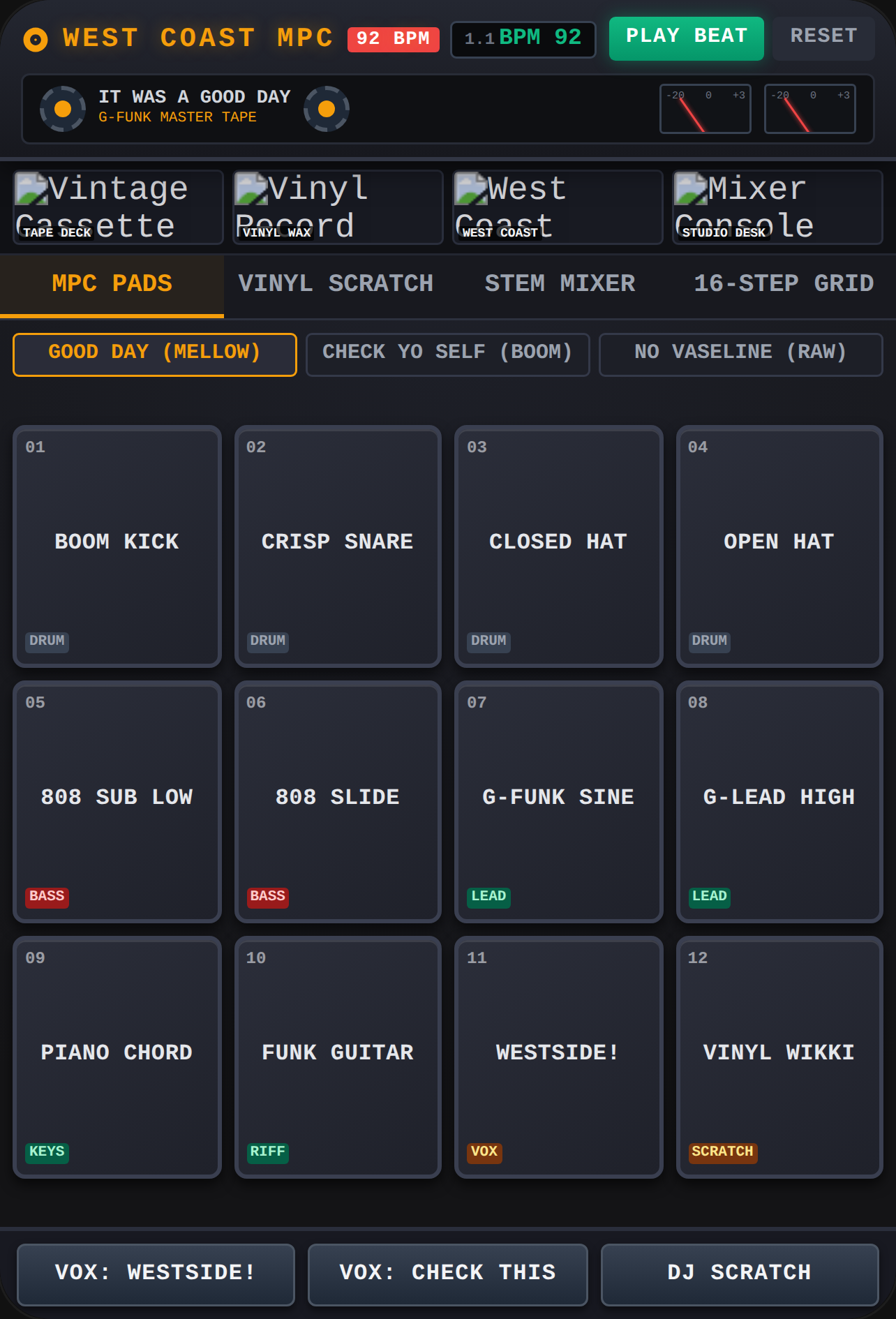The image size is (896, 1319).
Task: Hit the Westside! vocal pad
Action: tap(558, 1057)
